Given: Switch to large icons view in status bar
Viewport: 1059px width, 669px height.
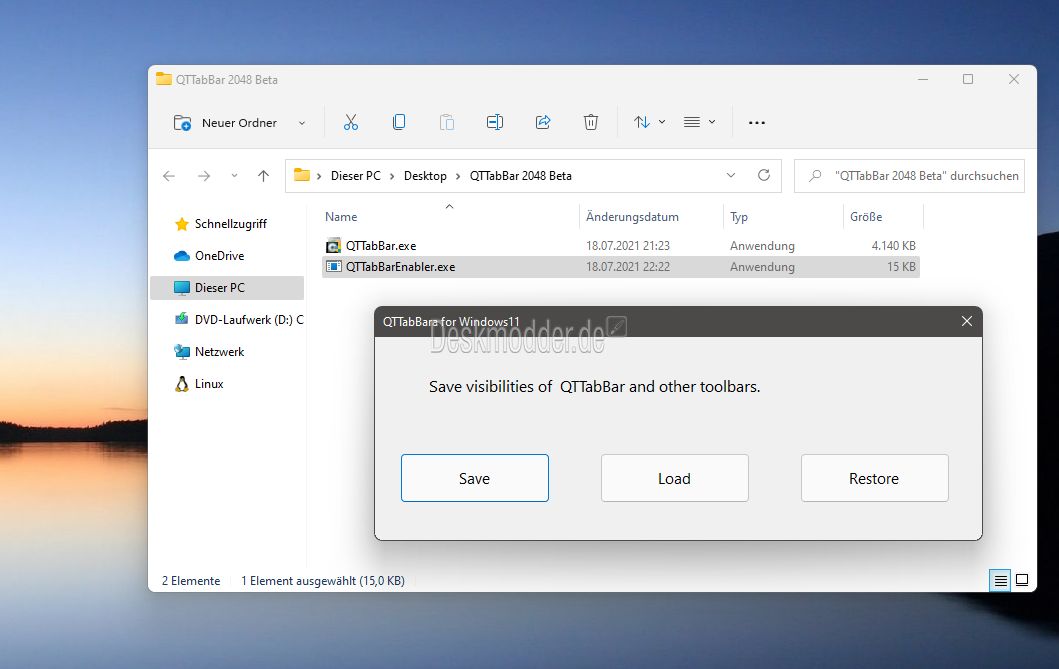Looking at the screenshot, I should click(x=1022, y=581).
